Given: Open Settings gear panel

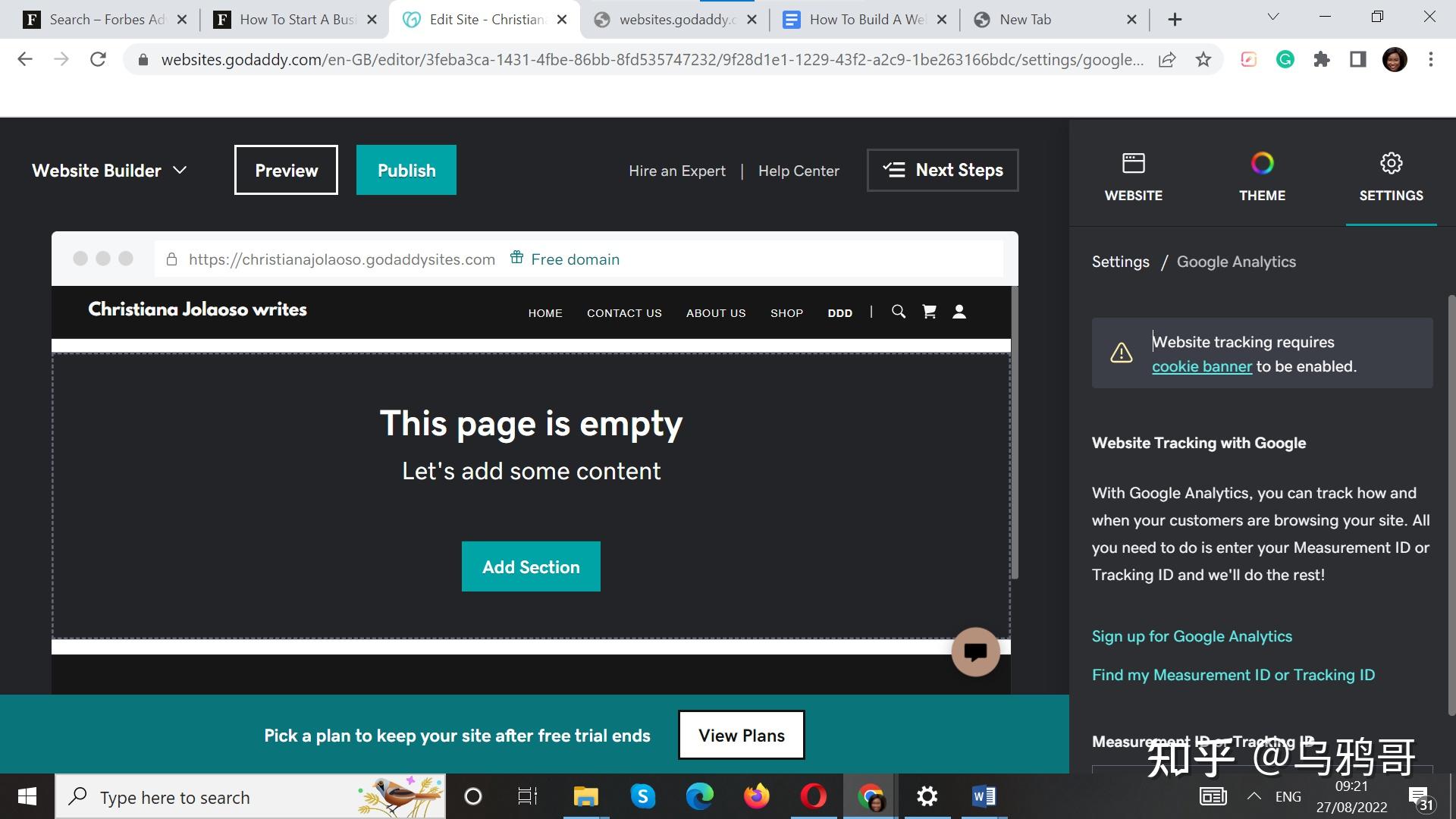Looking at the screenshot, I should coord(1391,176).
